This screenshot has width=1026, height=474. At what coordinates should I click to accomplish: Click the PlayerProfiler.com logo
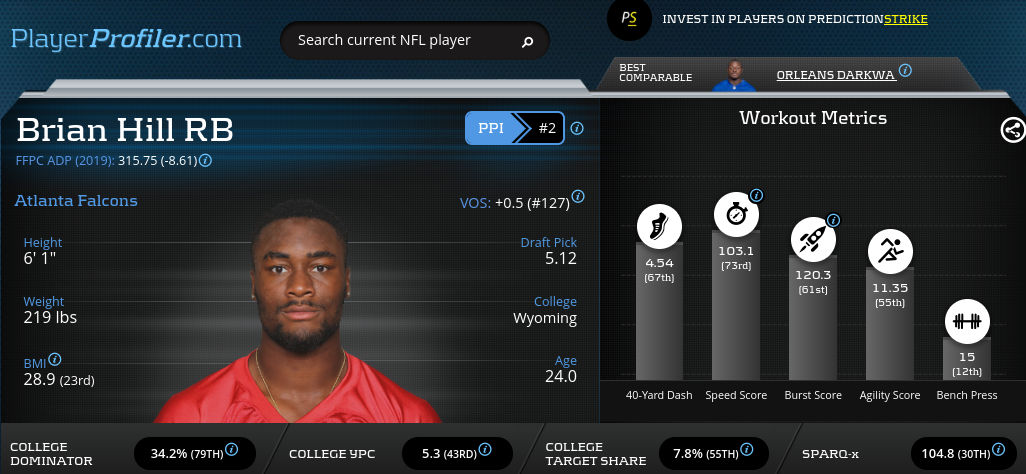click(x=126, y=39)
